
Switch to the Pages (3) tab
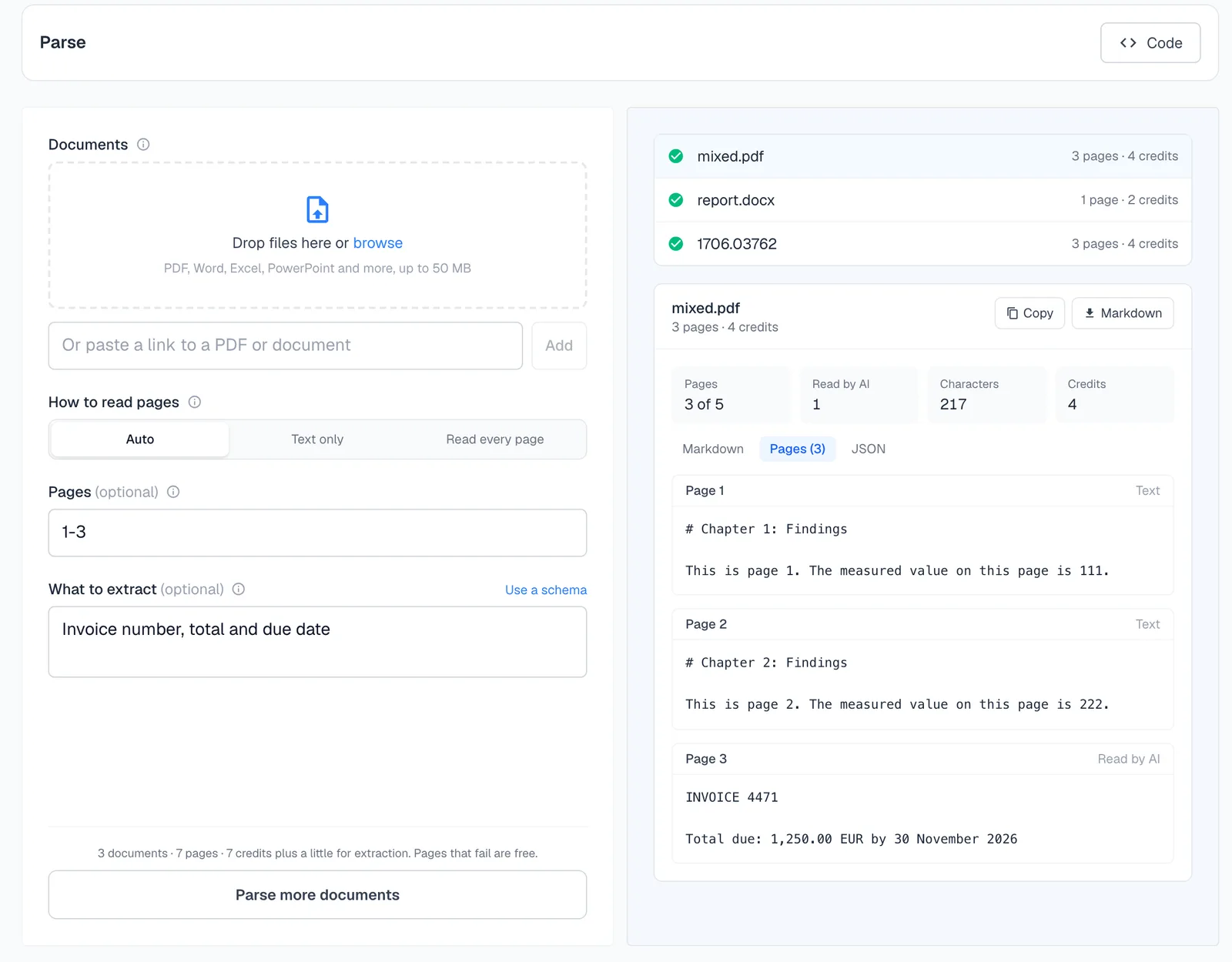[x=798, y=449]
